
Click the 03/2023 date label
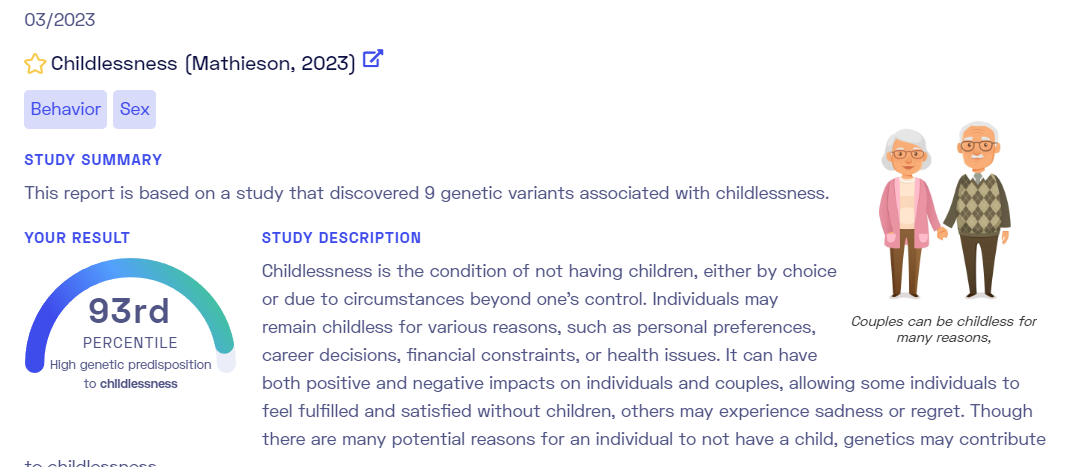coord(60,20)
